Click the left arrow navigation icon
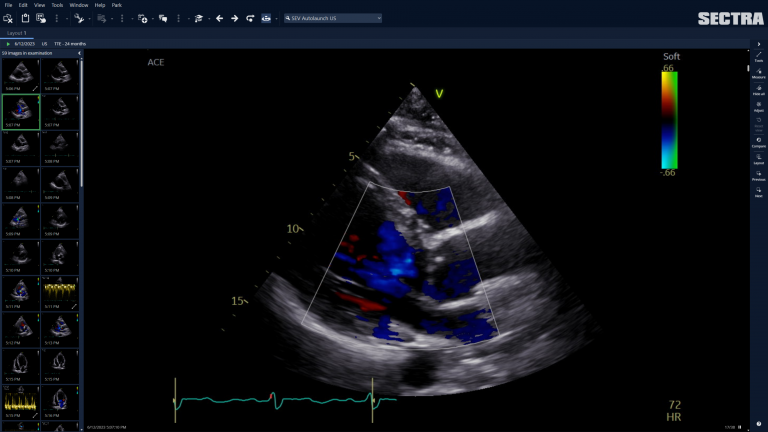This screenshot has width=768, height=432. [220, 18]
